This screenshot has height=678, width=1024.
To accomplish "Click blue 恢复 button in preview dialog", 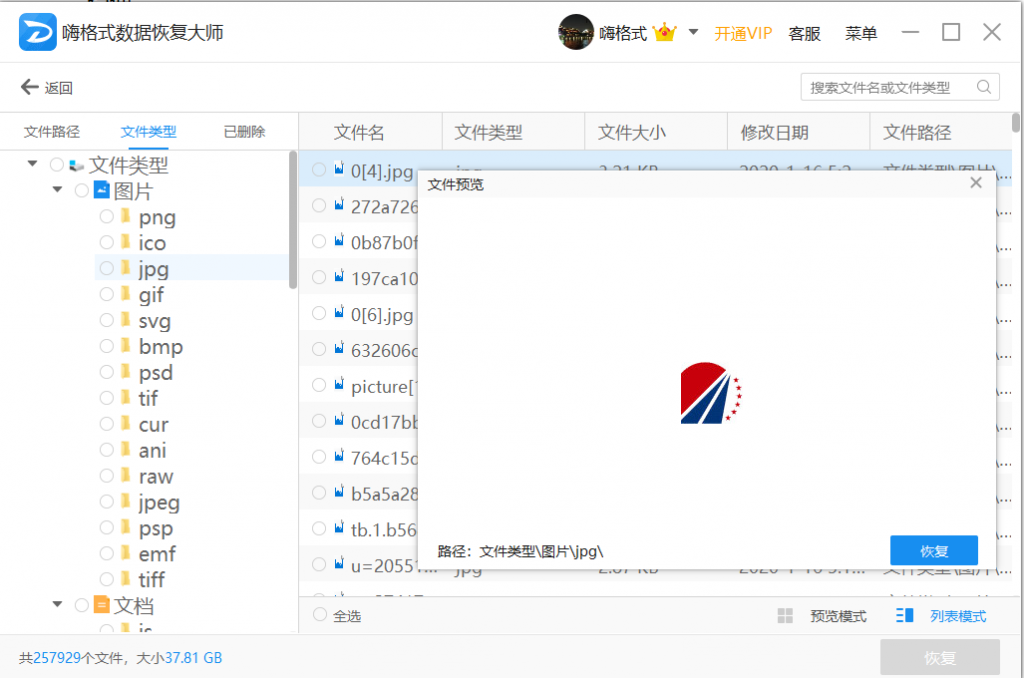I will 934,551.
